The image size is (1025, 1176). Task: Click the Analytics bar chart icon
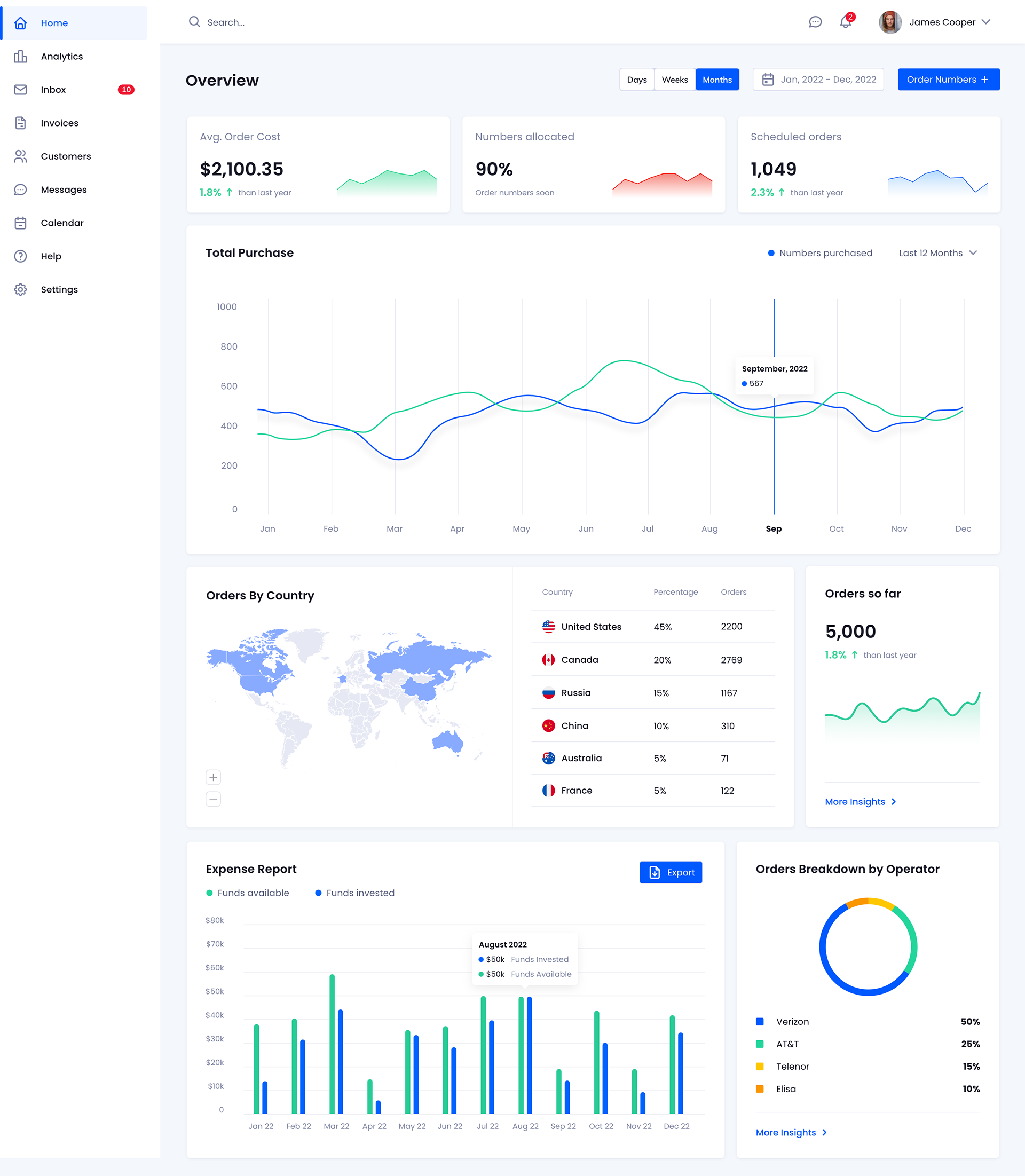pos(21,56)
